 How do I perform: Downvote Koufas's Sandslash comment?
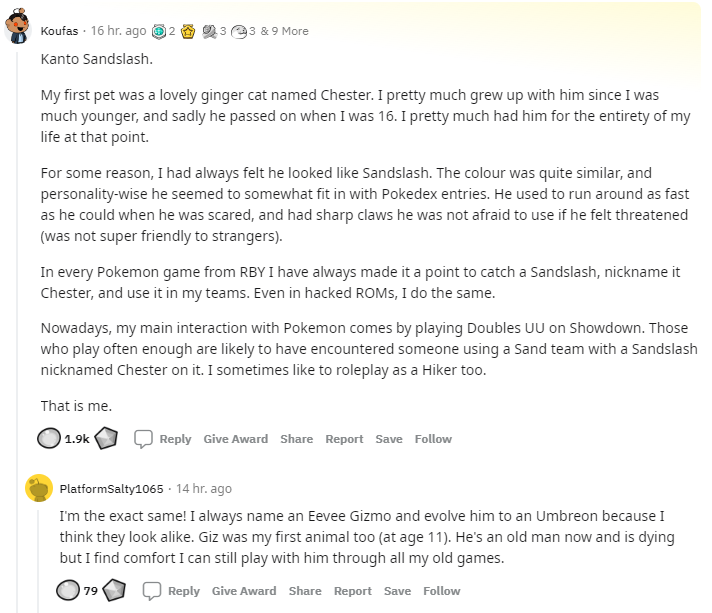tap(106, 439)
